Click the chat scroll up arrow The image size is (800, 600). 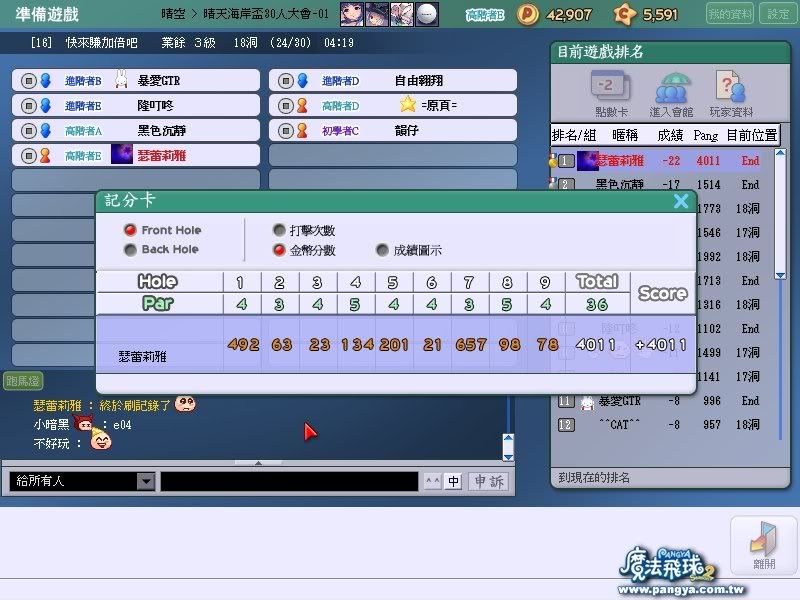point(508,439)
